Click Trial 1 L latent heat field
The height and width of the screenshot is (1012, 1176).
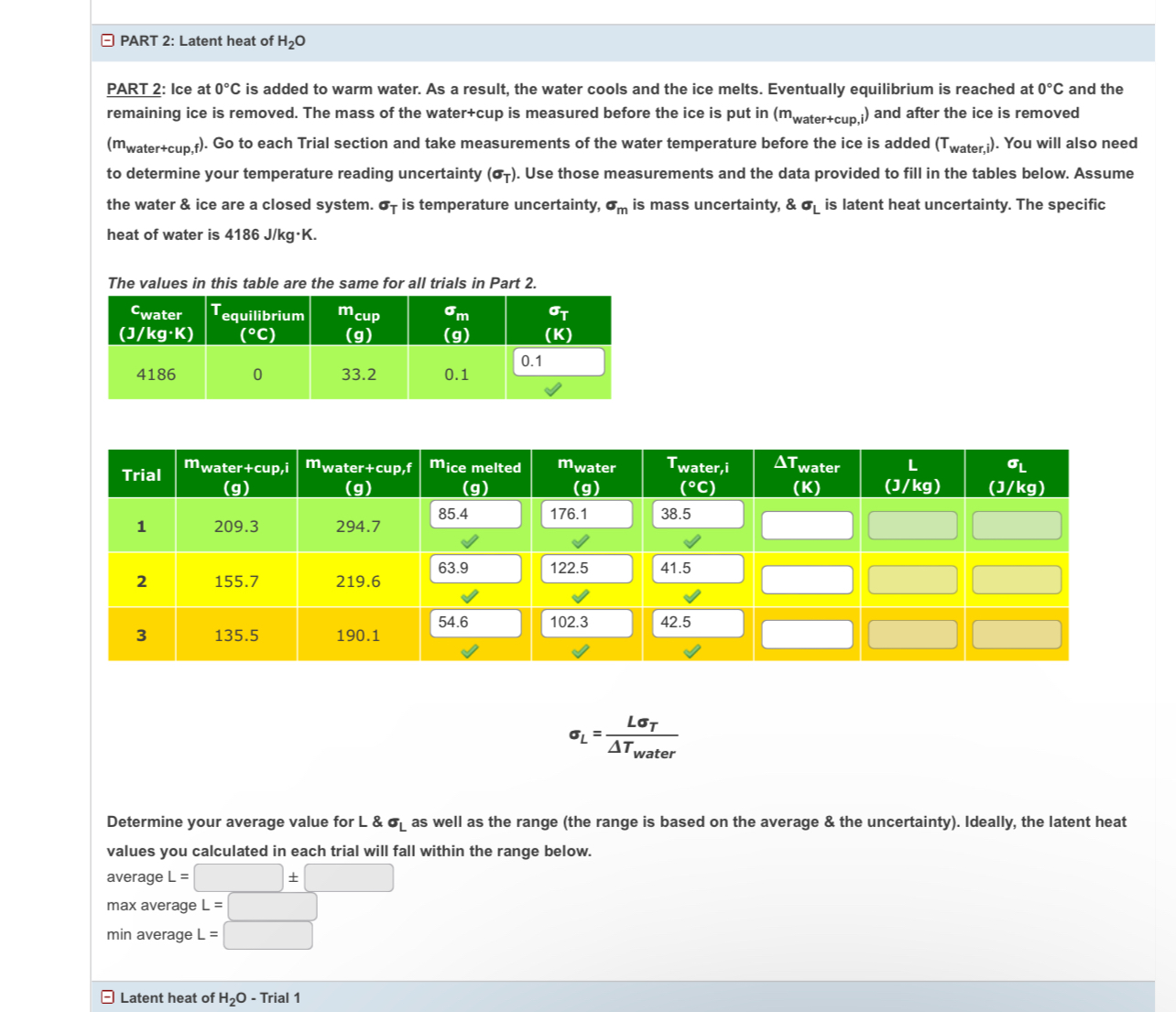point(912,526)
